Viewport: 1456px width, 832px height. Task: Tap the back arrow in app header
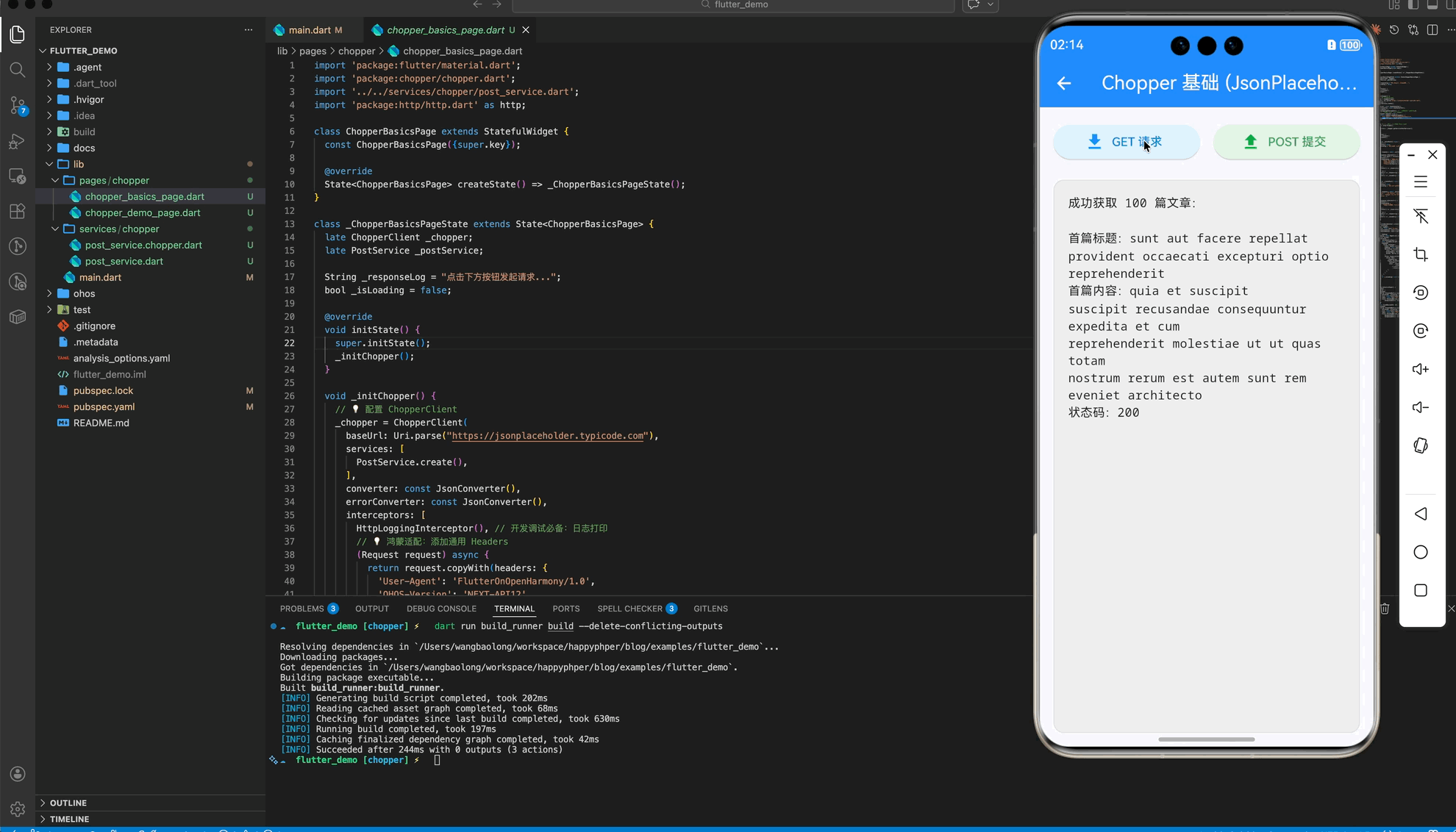point(1064,83)
